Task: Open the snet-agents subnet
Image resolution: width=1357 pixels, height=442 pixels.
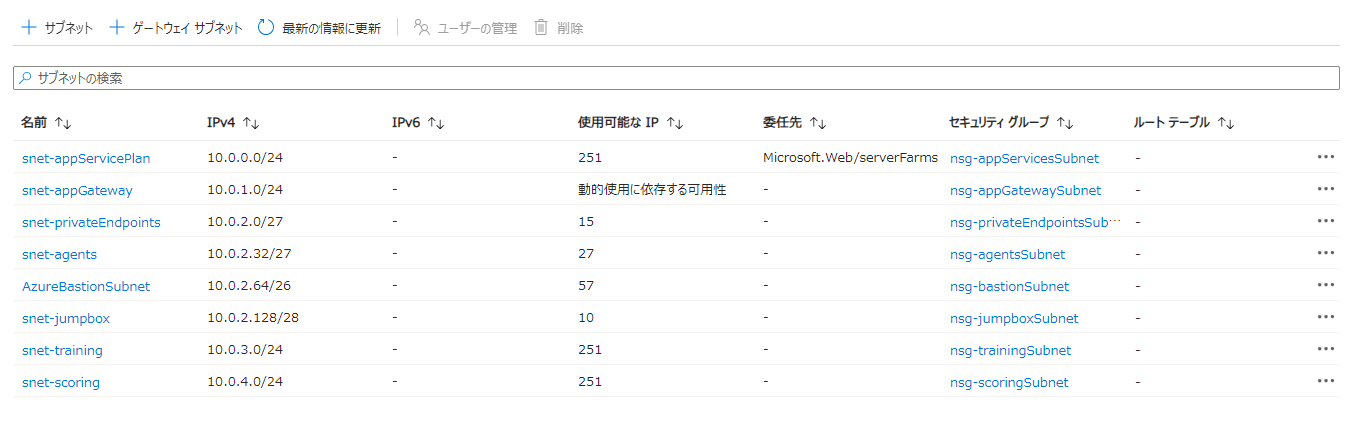Action: [59, 254]
